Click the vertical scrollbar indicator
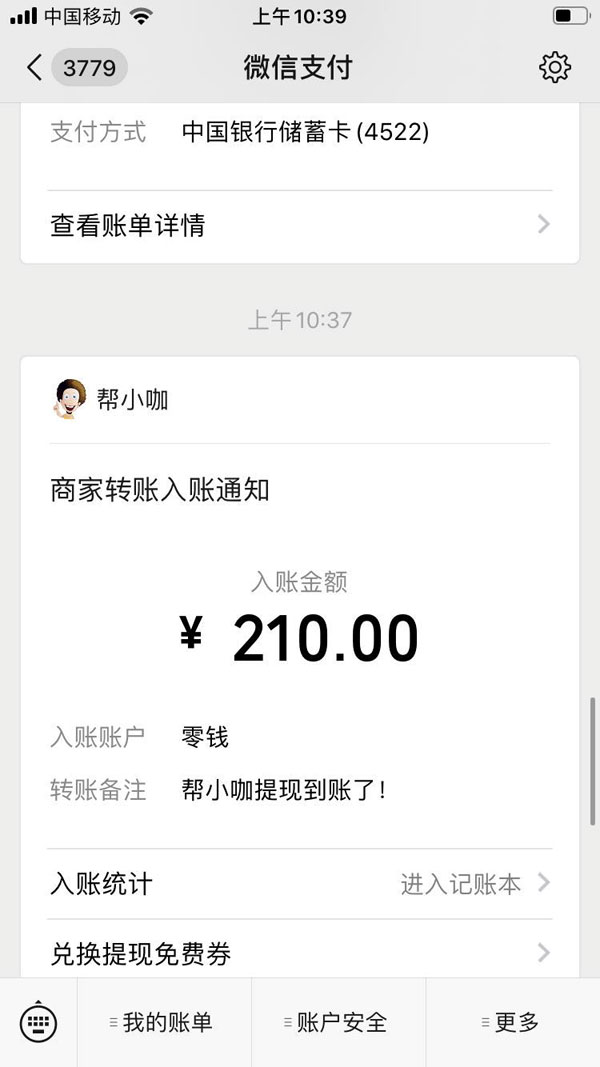This screenshot has width=600, height=1067. coord(593,761)
